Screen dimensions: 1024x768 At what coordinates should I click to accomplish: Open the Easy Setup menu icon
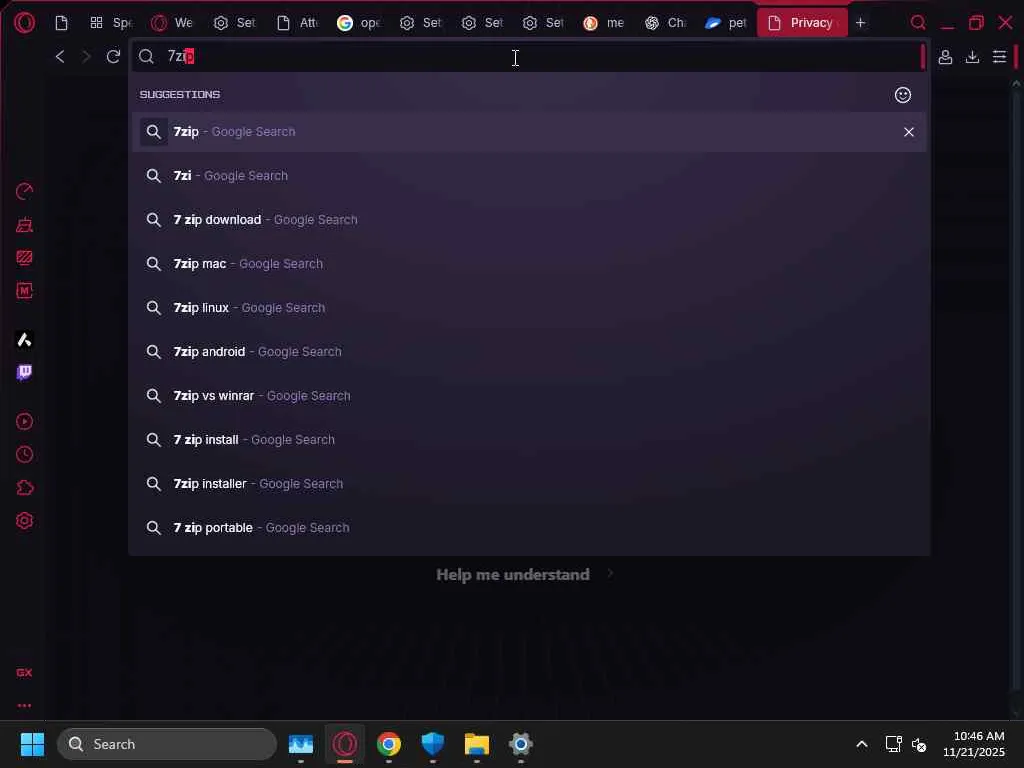click(x=999, y=57)
